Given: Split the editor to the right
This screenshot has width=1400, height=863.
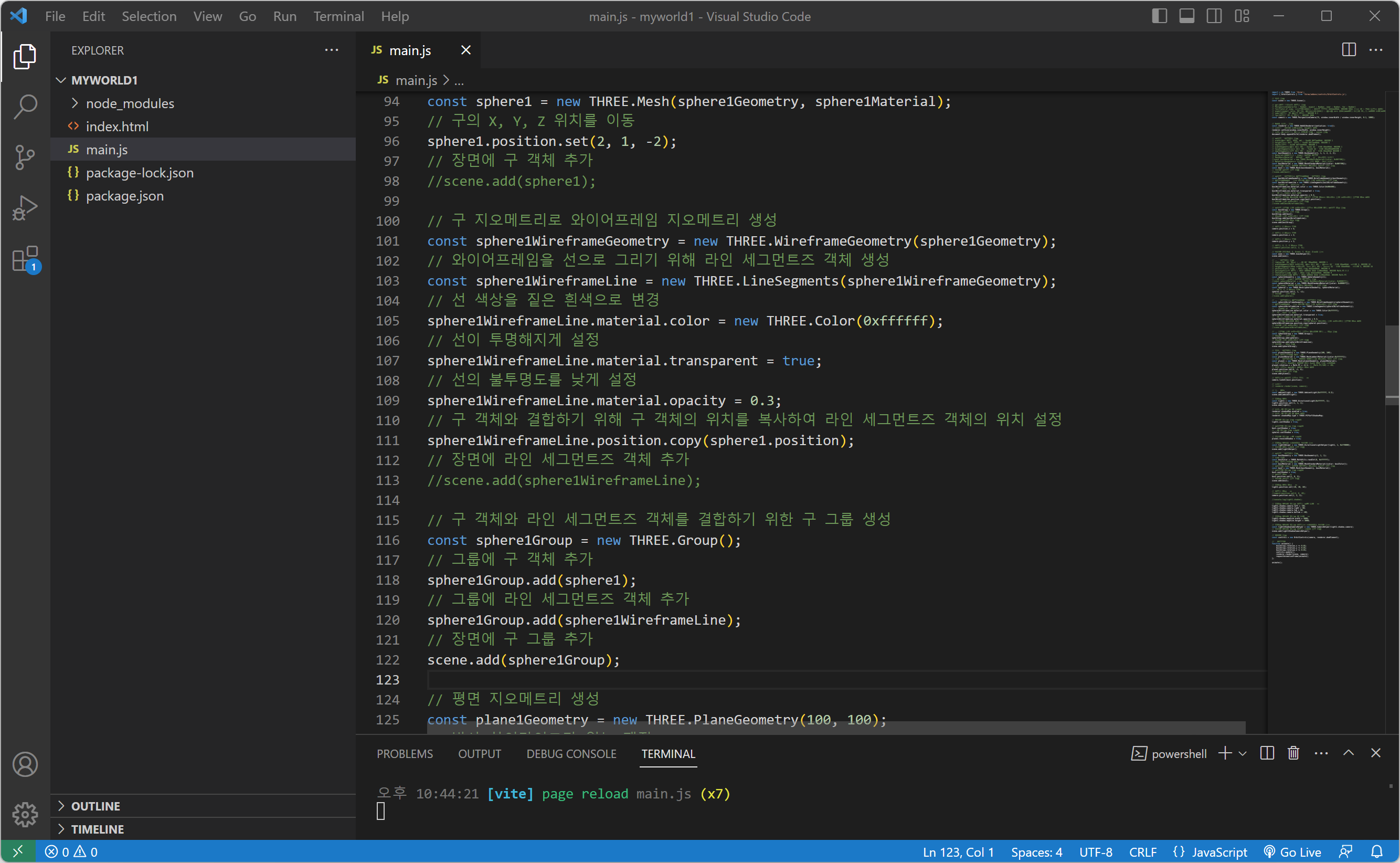Looking at the screenshot, I should [1349, 50].
